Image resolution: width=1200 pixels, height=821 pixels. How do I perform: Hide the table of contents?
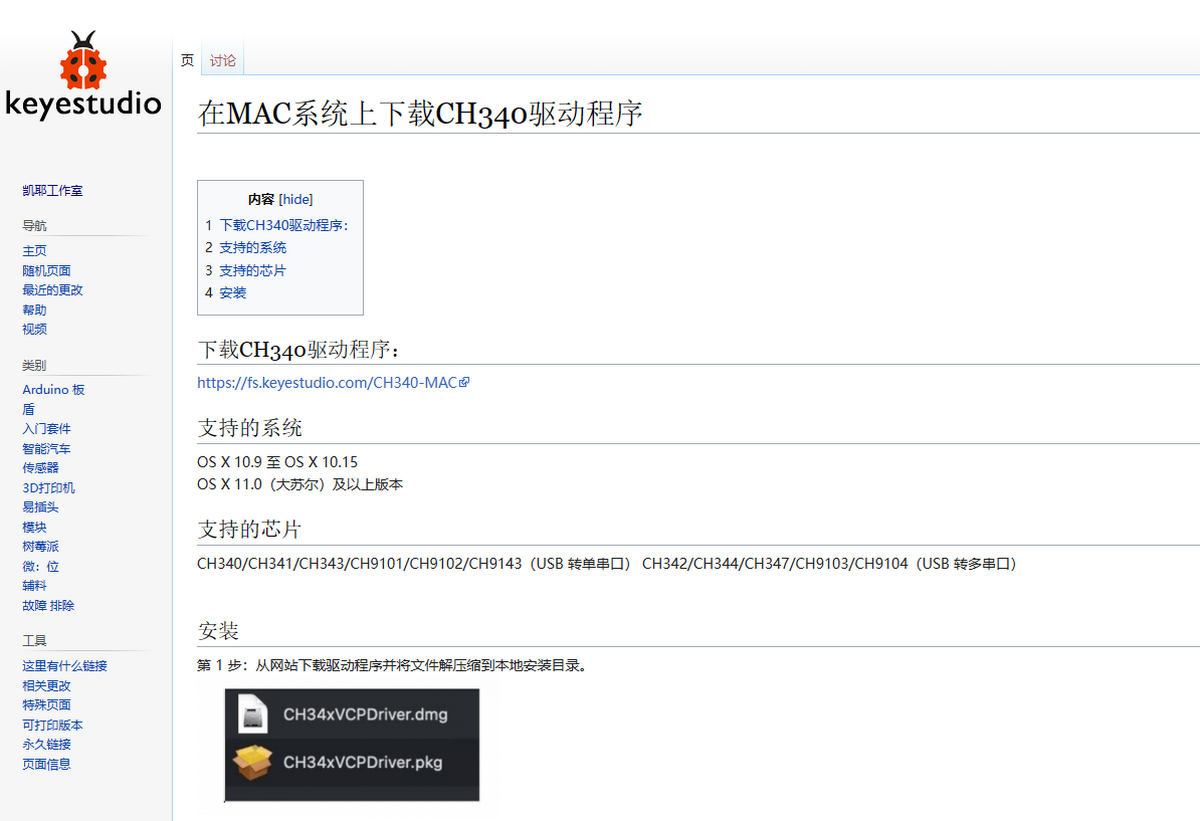click(296, 200)
